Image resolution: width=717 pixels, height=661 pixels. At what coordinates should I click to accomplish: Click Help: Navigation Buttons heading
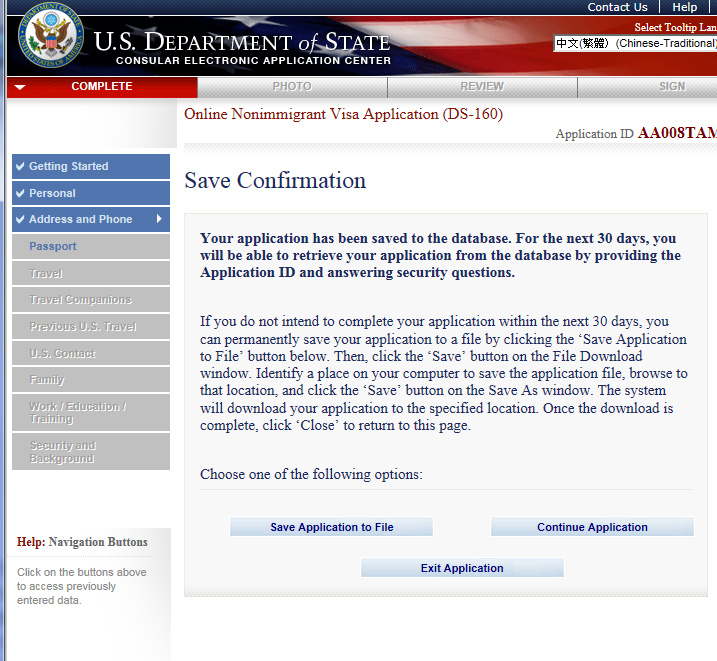(82, 542)
